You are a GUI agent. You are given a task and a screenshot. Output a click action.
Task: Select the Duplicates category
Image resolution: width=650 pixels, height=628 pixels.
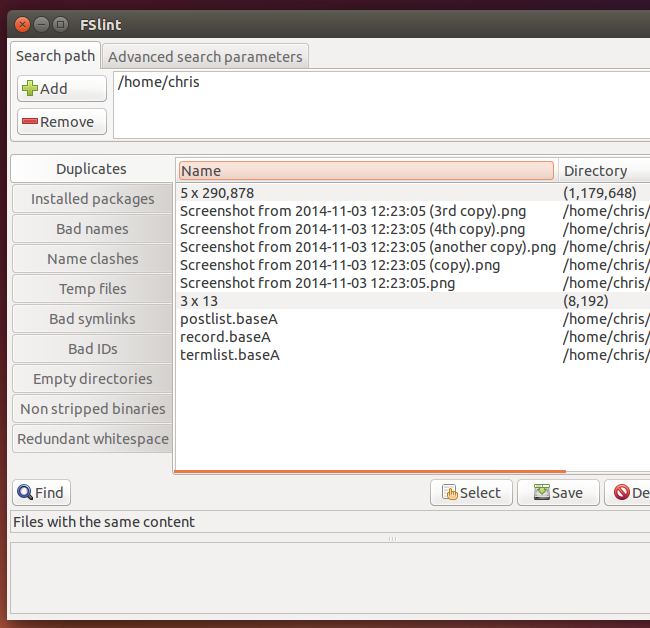point(91,169)
